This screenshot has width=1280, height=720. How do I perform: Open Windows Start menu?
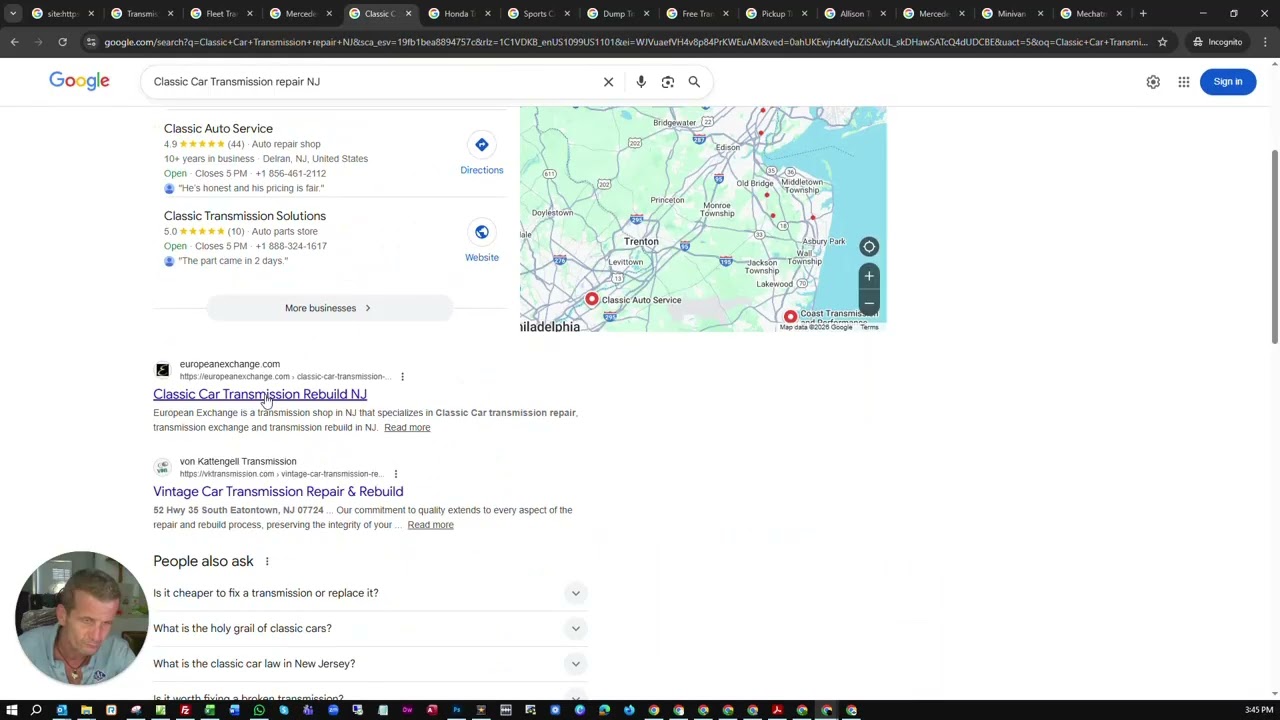[x=11, y=710]
